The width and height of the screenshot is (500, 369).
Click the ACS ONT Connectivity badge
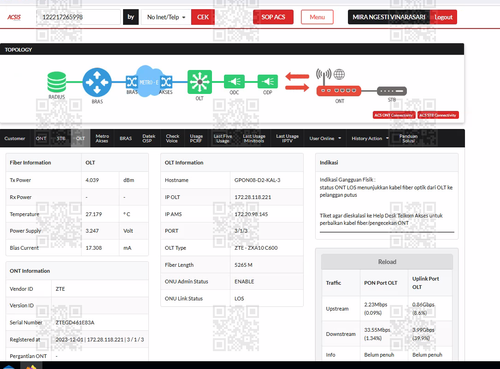pos(394,115)
